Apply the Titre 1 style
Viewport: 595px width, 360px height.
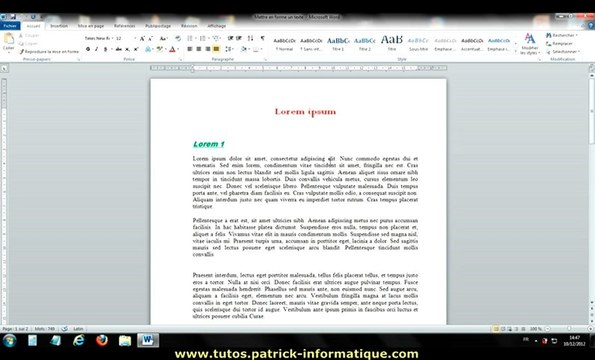(x=338, y=44)
